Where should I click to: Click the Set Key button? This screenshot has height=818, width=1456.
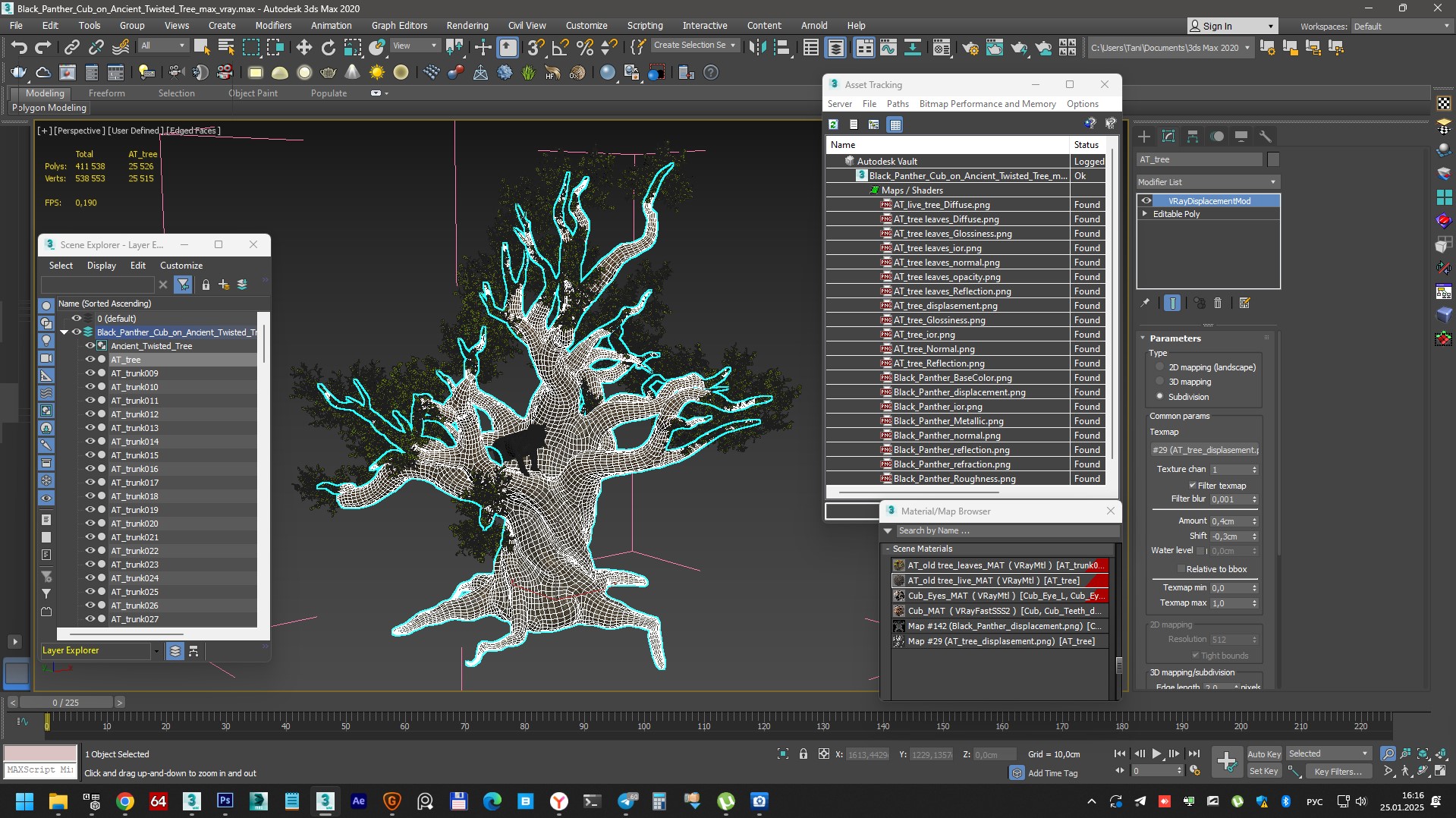1264,771
